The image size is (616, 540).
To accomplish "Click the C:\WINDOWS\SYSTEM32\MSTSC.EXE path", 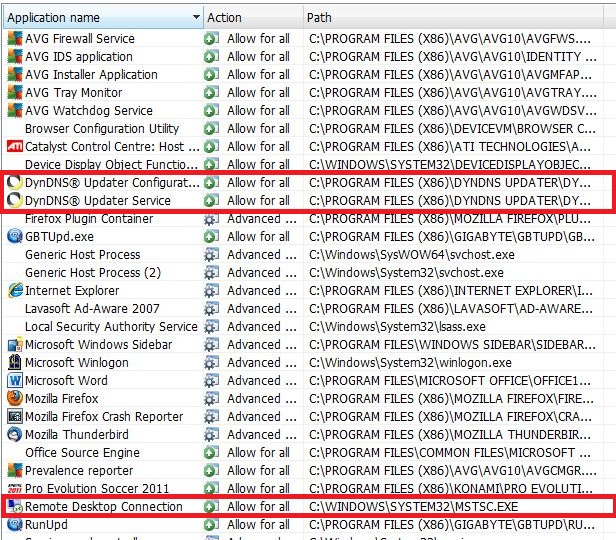I will pos(414,507).
